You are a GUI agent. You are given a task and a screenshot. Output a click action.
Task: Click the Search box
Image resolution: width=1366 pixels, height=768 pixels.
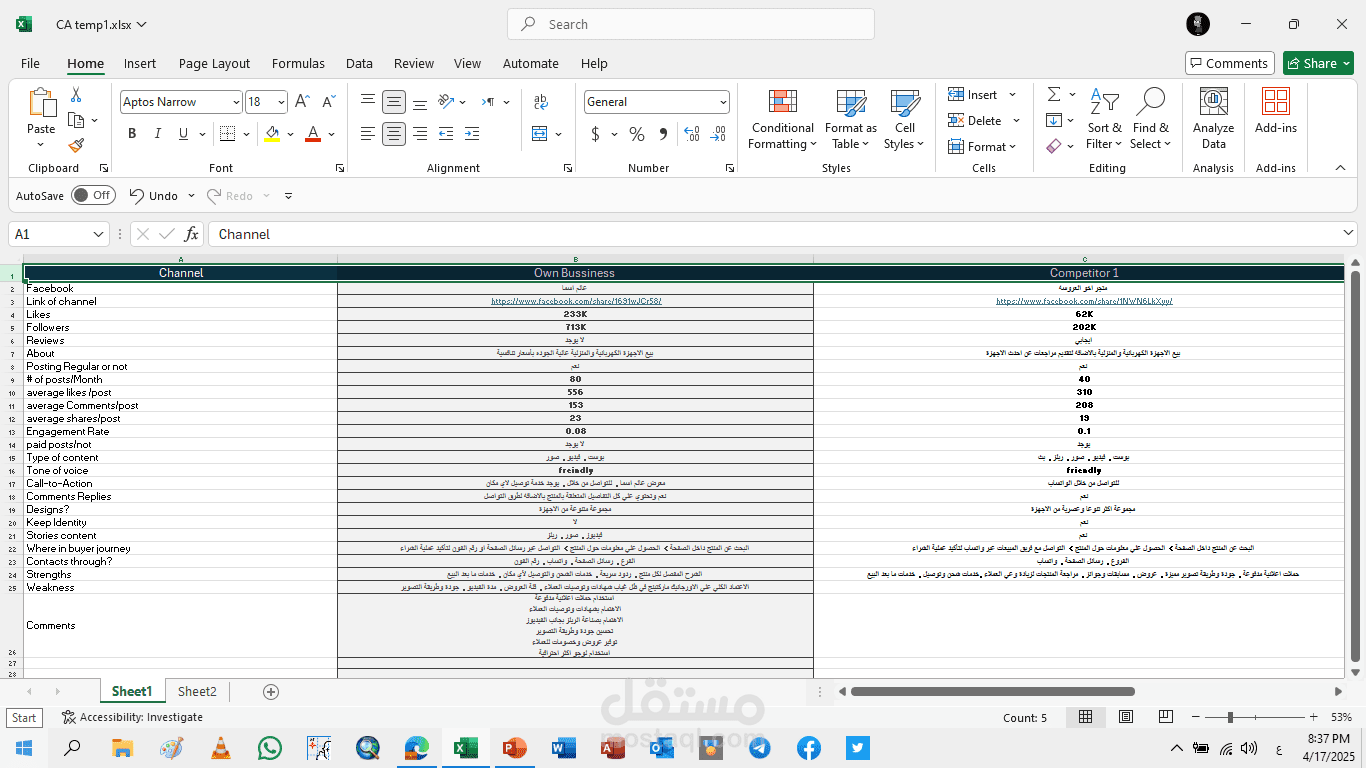click(691, 24)
